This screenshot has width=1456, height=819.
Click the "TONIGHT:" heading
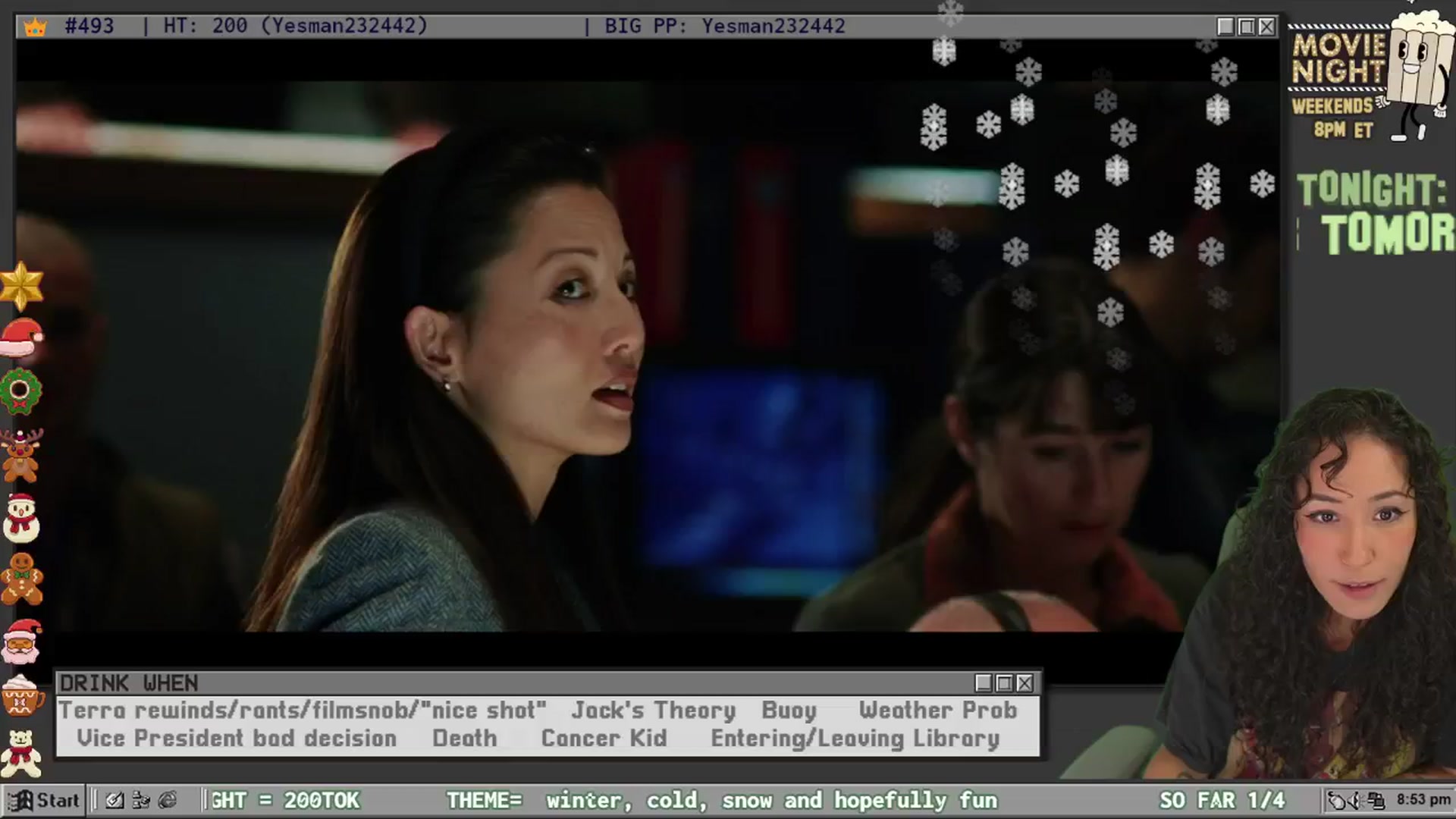tap(1372, 190)
